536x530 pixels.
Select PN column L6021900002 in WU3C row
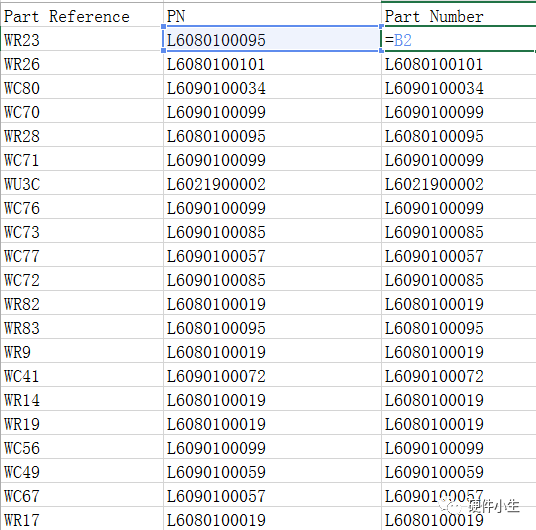click(x=272, y=183)
